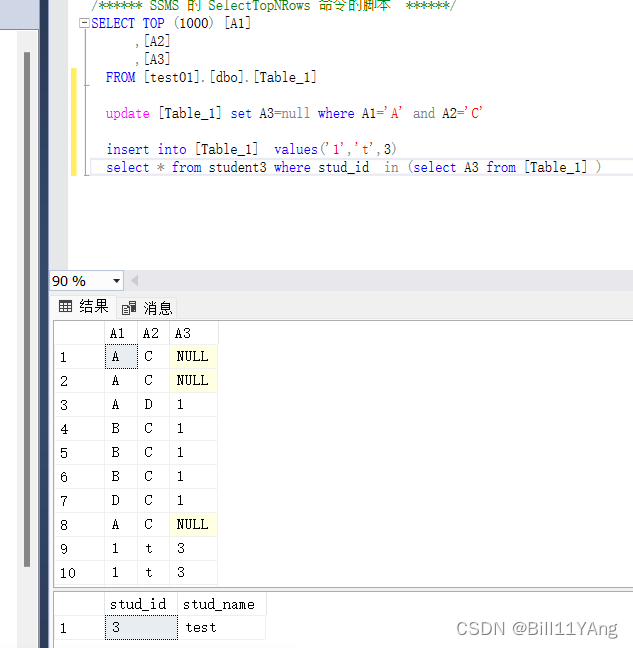Open the 90 % zoom dropdown

click(x=117, y=281)
